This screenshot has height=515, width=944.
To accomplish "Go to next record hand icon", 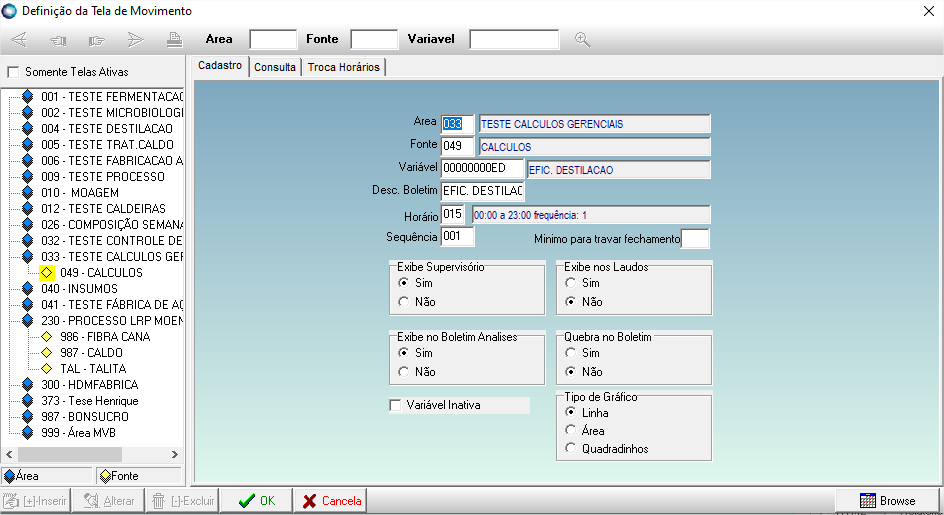I will click(x=96, y=40).
